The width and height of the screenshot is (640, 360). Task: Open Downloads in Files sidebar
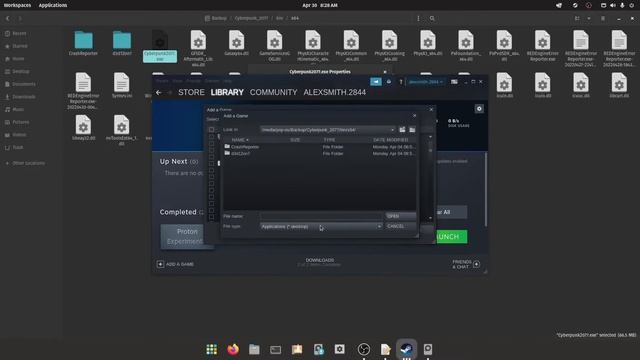(x=24, y=97)
